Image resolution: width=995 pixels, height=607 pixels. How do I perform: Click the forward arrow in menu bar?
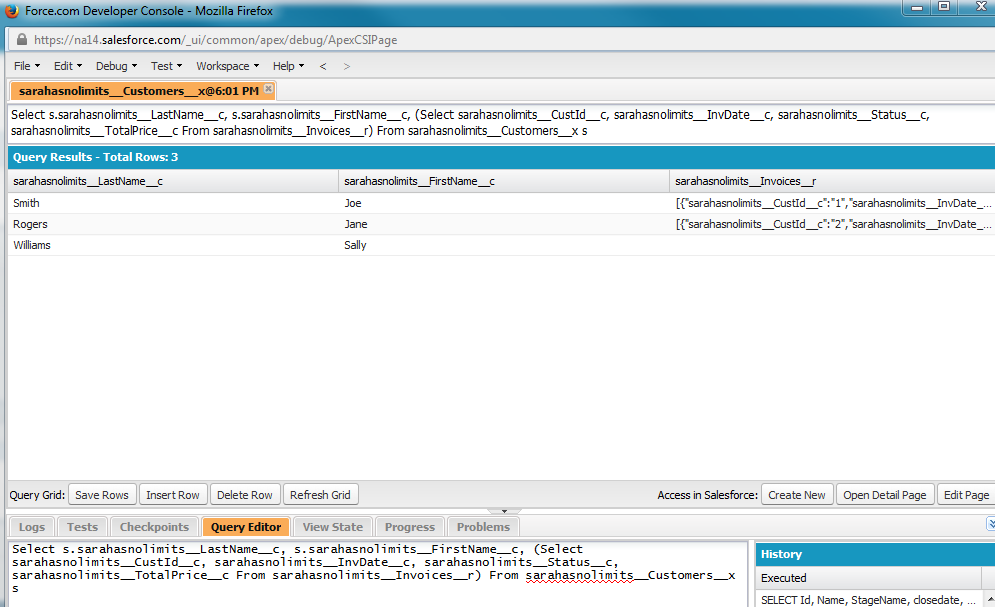coord(347,66)
